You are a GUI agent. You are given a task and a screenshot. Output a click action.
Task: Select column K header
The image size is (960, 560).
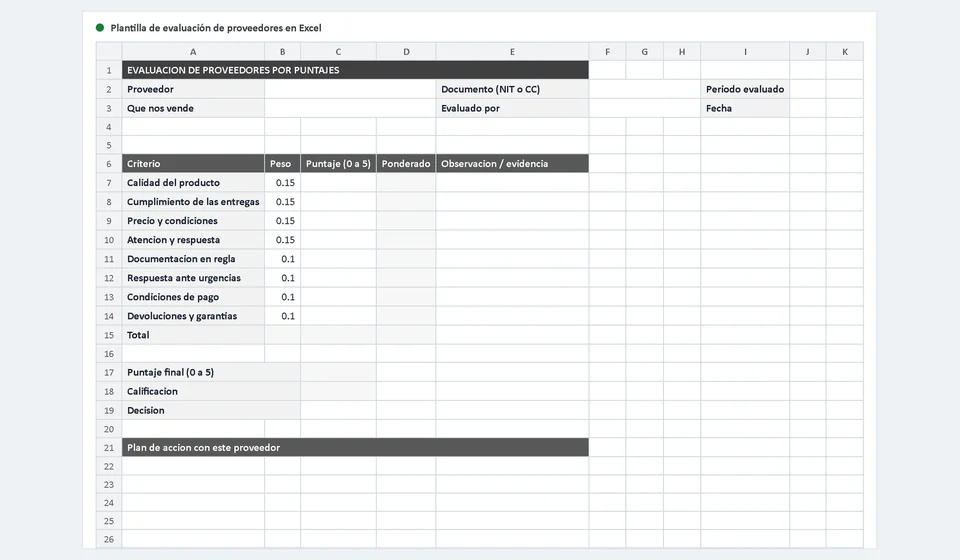click(x=845, y=51)
